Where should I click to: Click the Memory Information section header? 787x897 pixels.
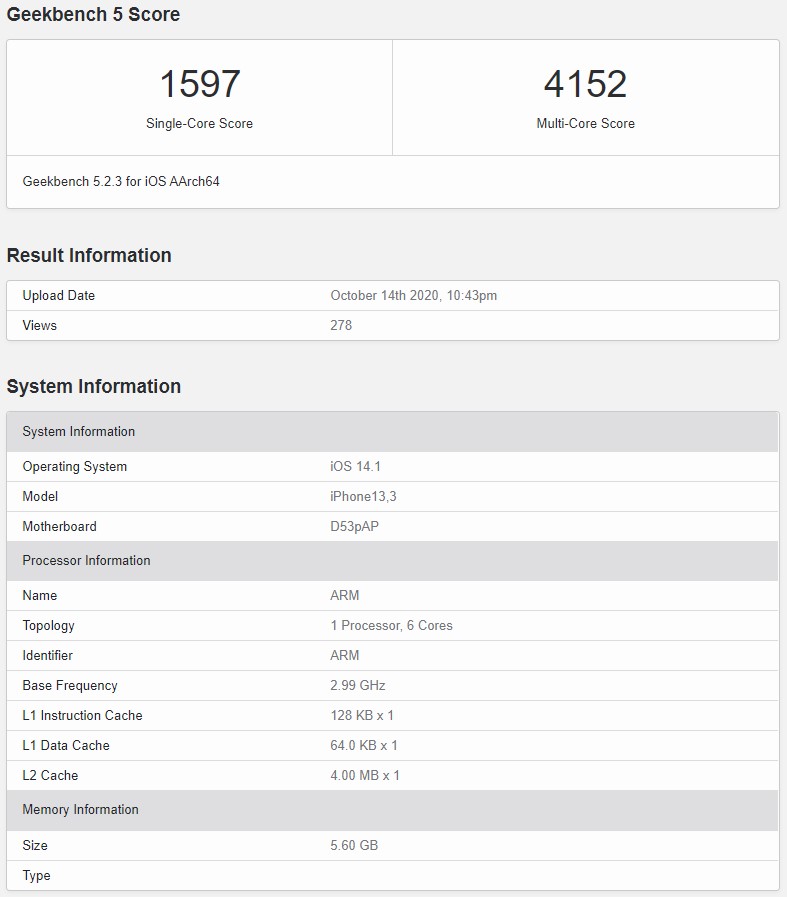click(x=392, y=810)
